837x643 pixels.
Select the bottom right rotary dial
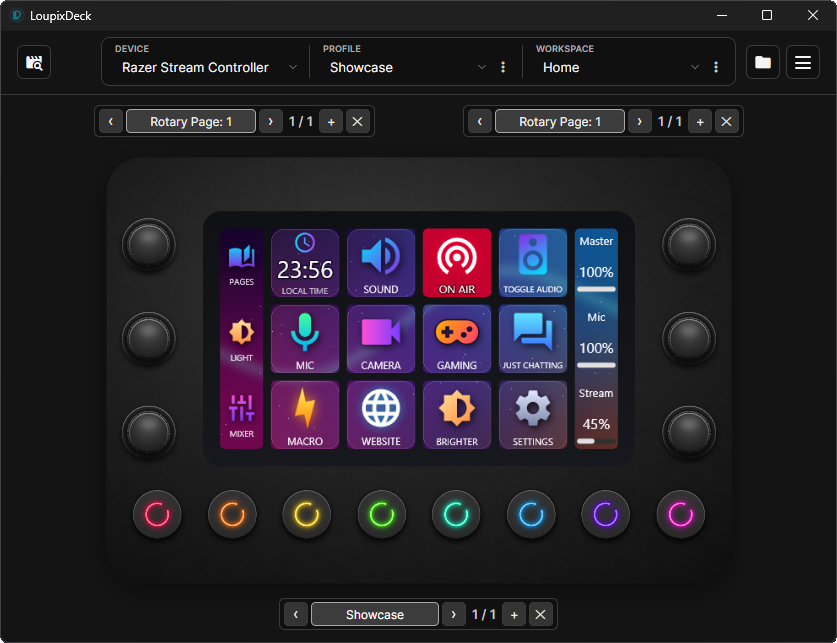point(689,432)
